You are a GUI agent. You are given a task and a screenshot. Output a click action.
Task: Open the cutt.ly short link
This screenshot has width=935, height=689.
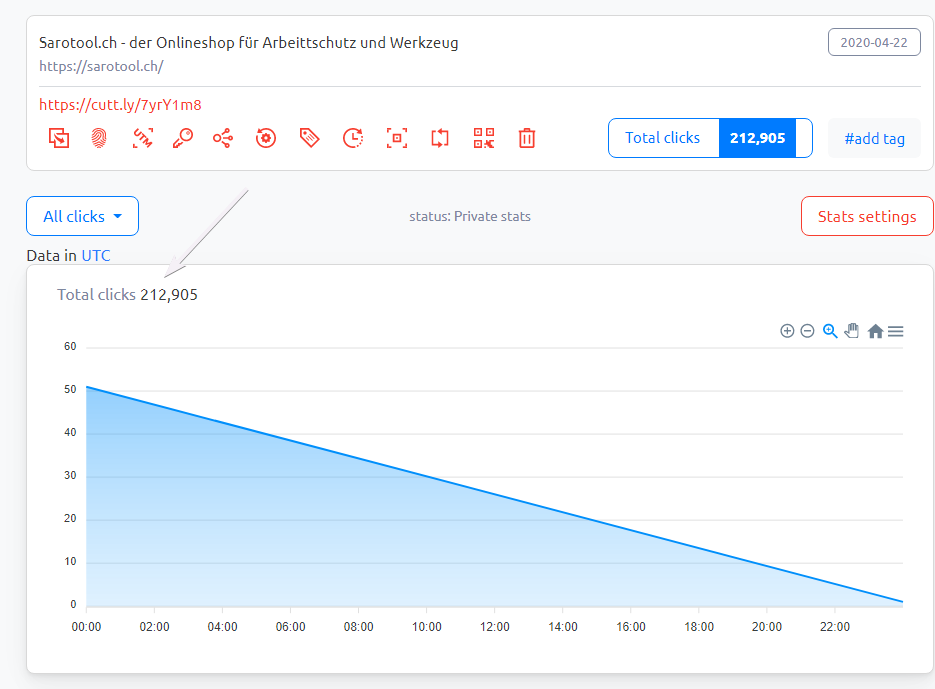(x=121, y=104)
